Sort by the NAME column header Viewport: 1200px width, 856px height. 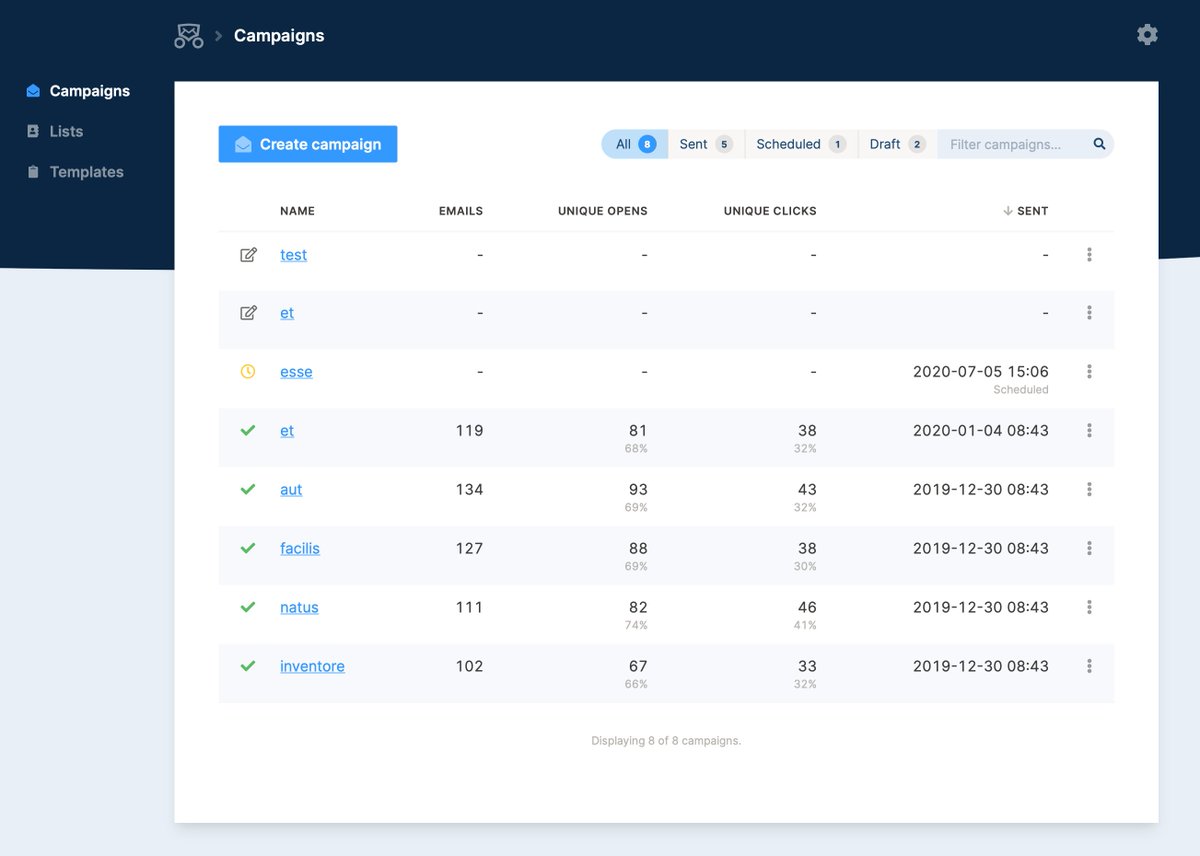click(x=297, y=211)
